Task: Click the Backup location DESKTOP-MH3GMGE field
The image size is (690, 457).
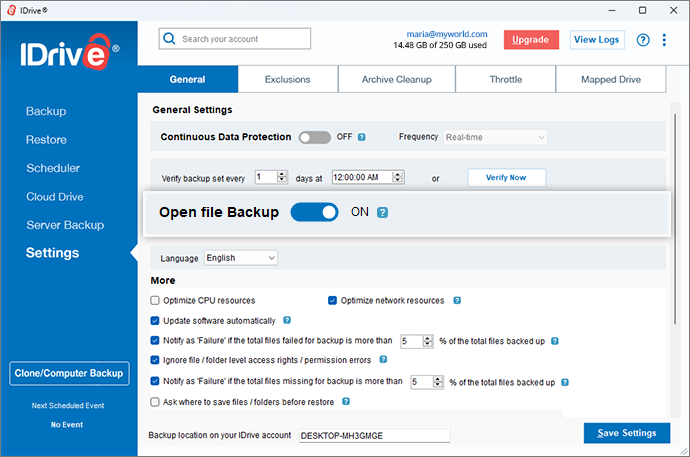Action: [x=374, y=435]
